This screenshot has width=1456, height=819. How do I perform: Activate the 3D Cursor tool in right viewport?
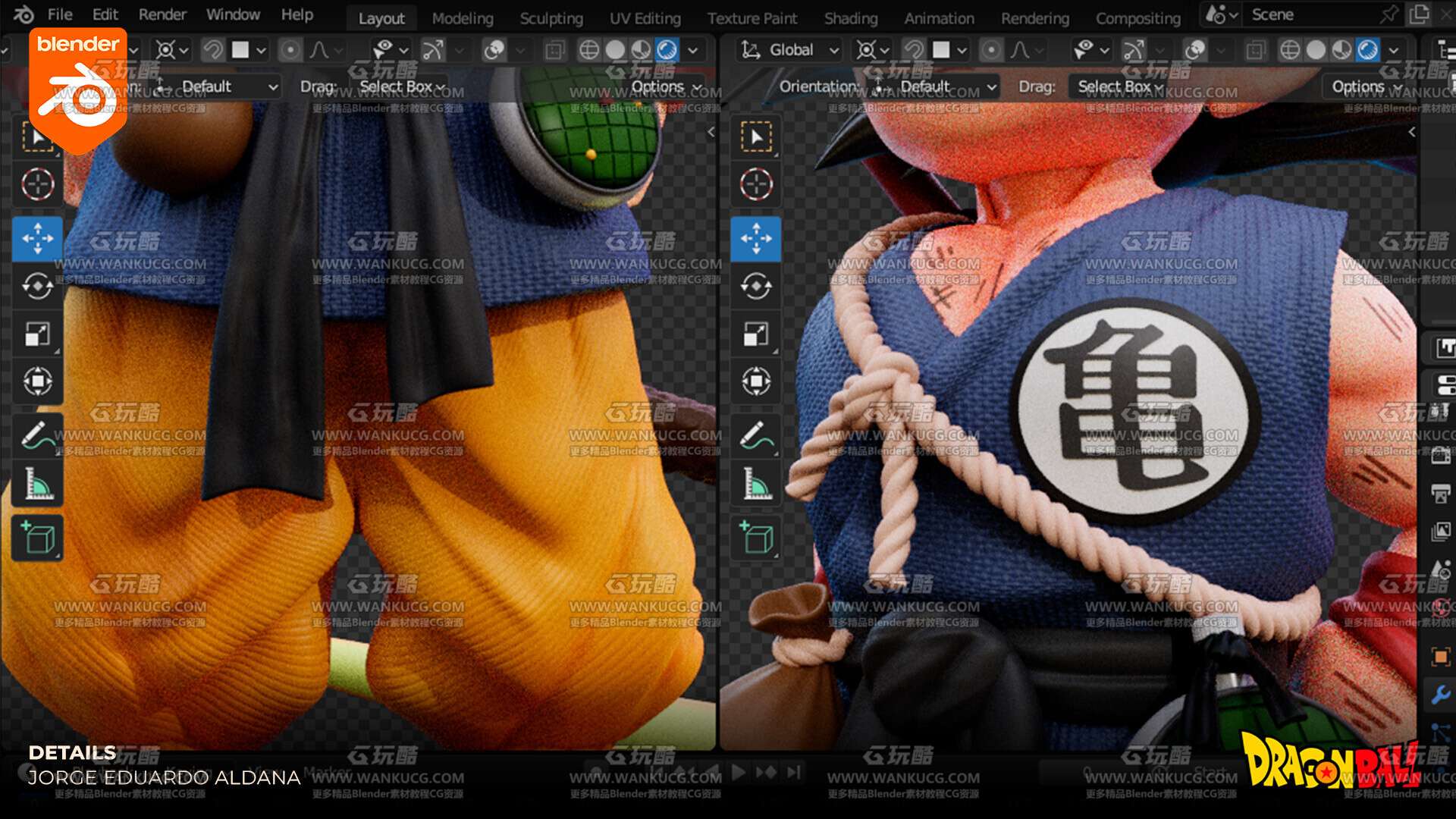pyautogui.click(x=756, y=184)
